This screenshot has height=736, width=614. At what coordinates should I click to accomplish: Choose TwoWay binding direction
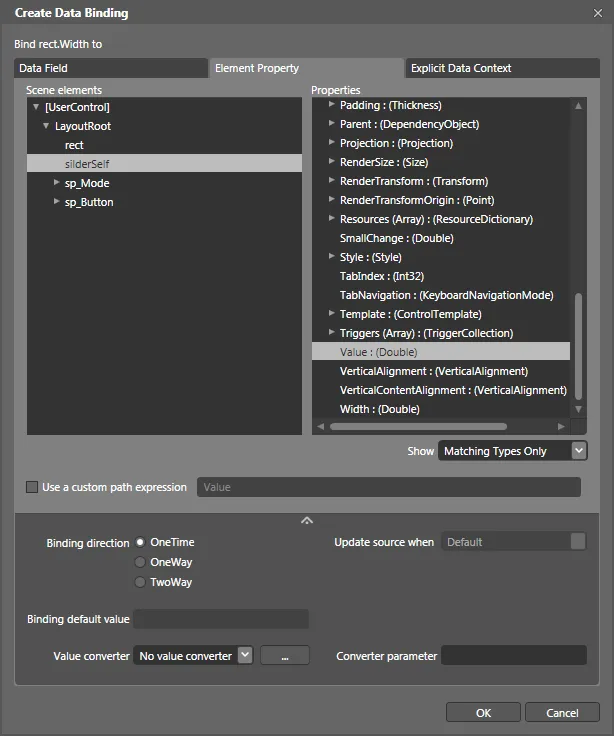[x=140, y=582]
